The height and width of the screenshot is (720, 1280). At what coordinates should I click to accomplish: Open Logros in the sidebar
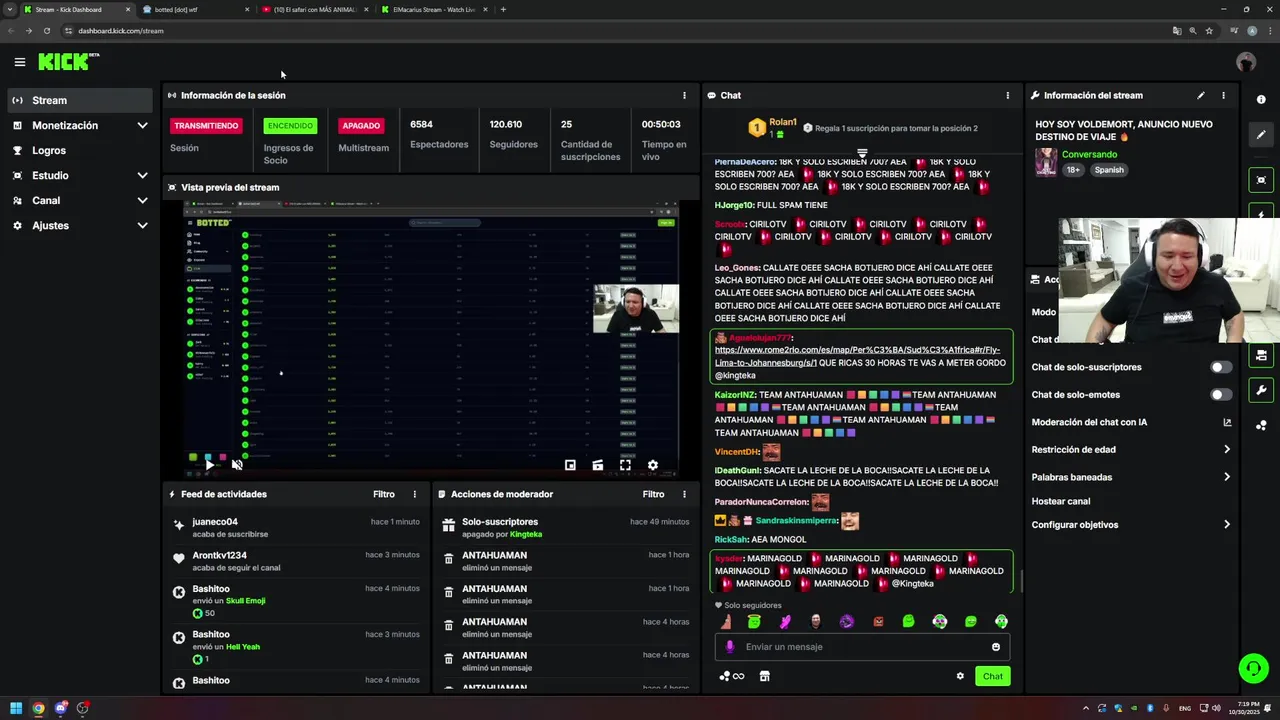[x=80, y=150]
